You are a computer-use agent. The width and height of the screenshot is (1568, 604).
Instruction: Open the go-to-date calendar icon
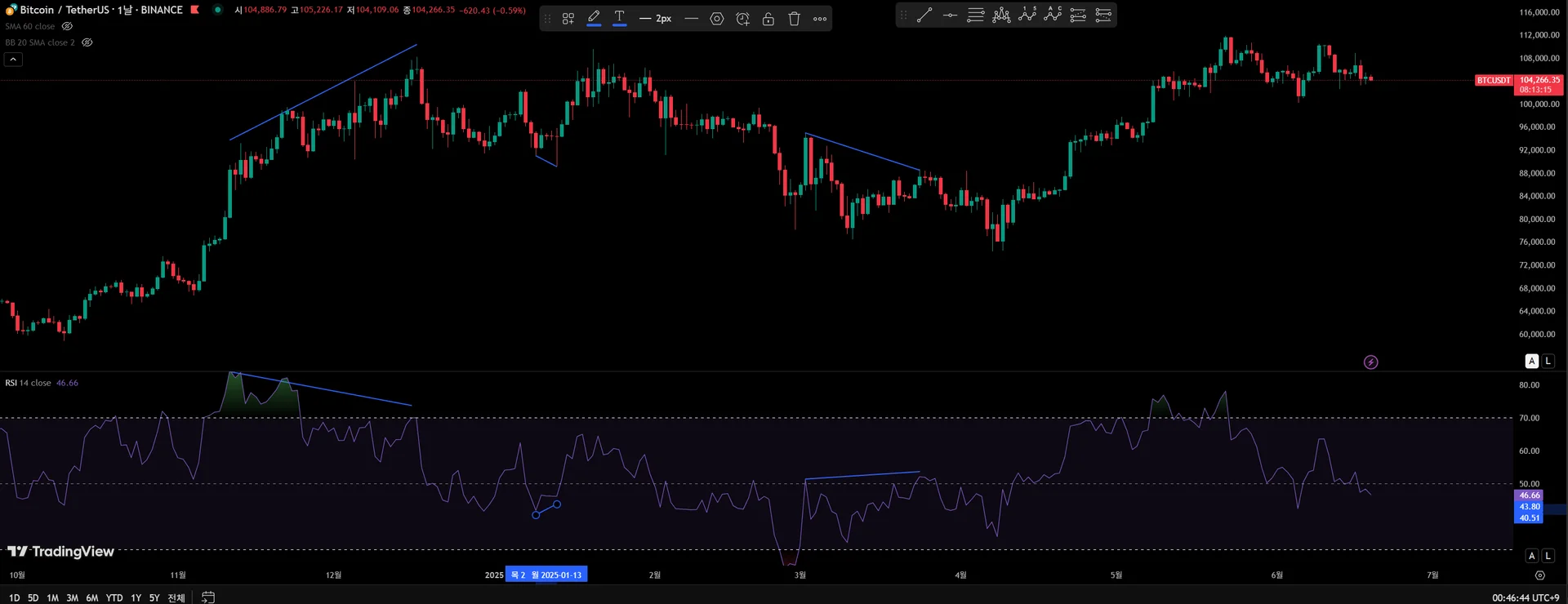tap(208, 597)
